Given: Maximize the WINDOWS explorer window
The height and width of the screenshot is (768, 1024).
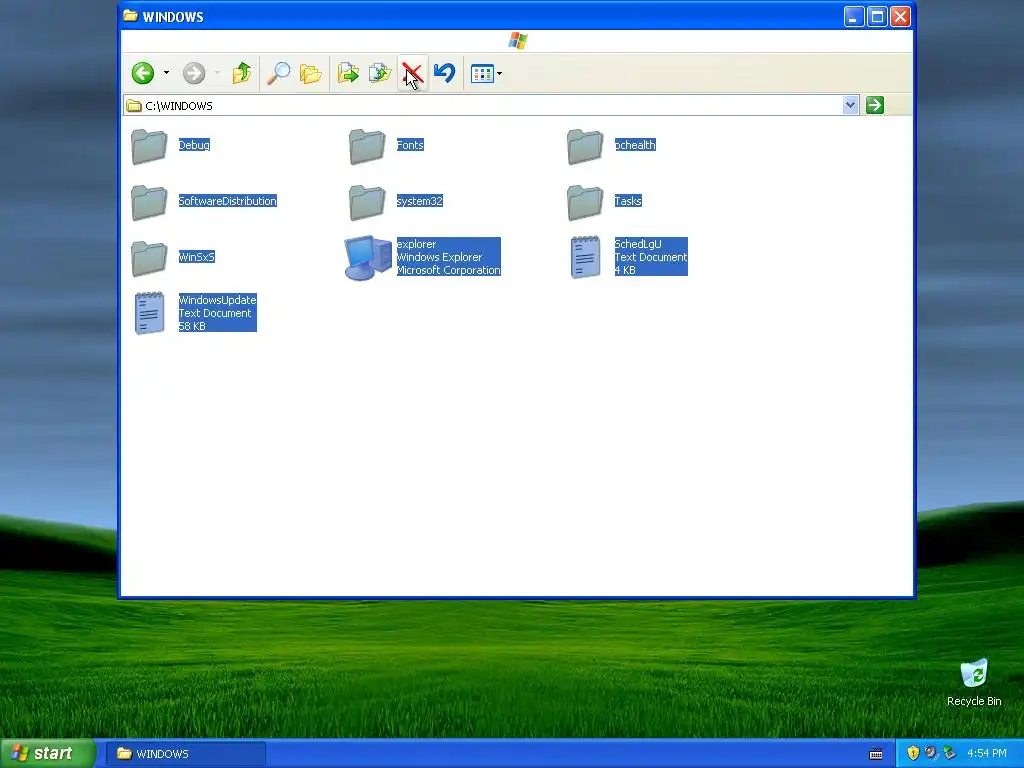Looking at the screenshot, I should point(877,16).
